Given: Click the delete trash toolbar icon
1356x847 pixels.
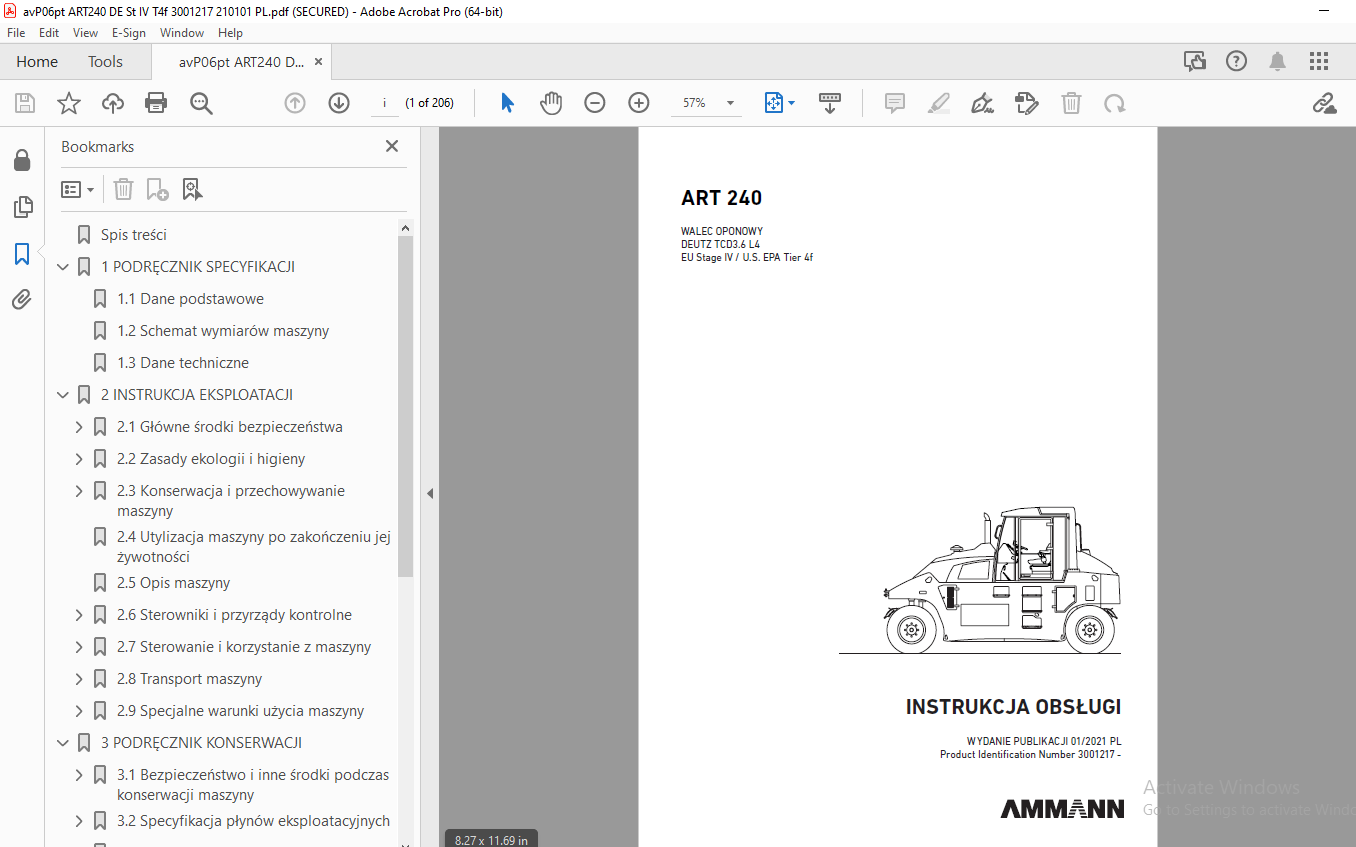Looking at the screenshot, I should (x=1071, y=103).
